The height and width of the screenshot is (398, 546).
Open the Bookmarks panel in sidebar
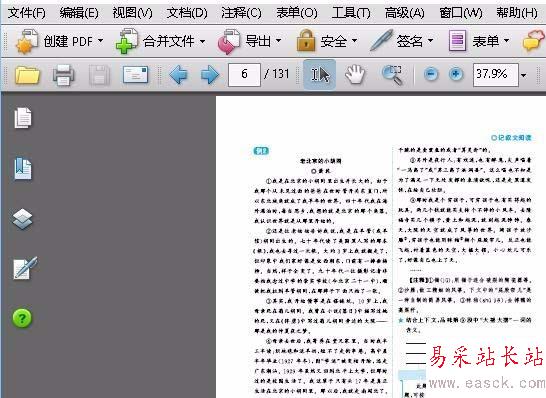click(x=23, y=169)
